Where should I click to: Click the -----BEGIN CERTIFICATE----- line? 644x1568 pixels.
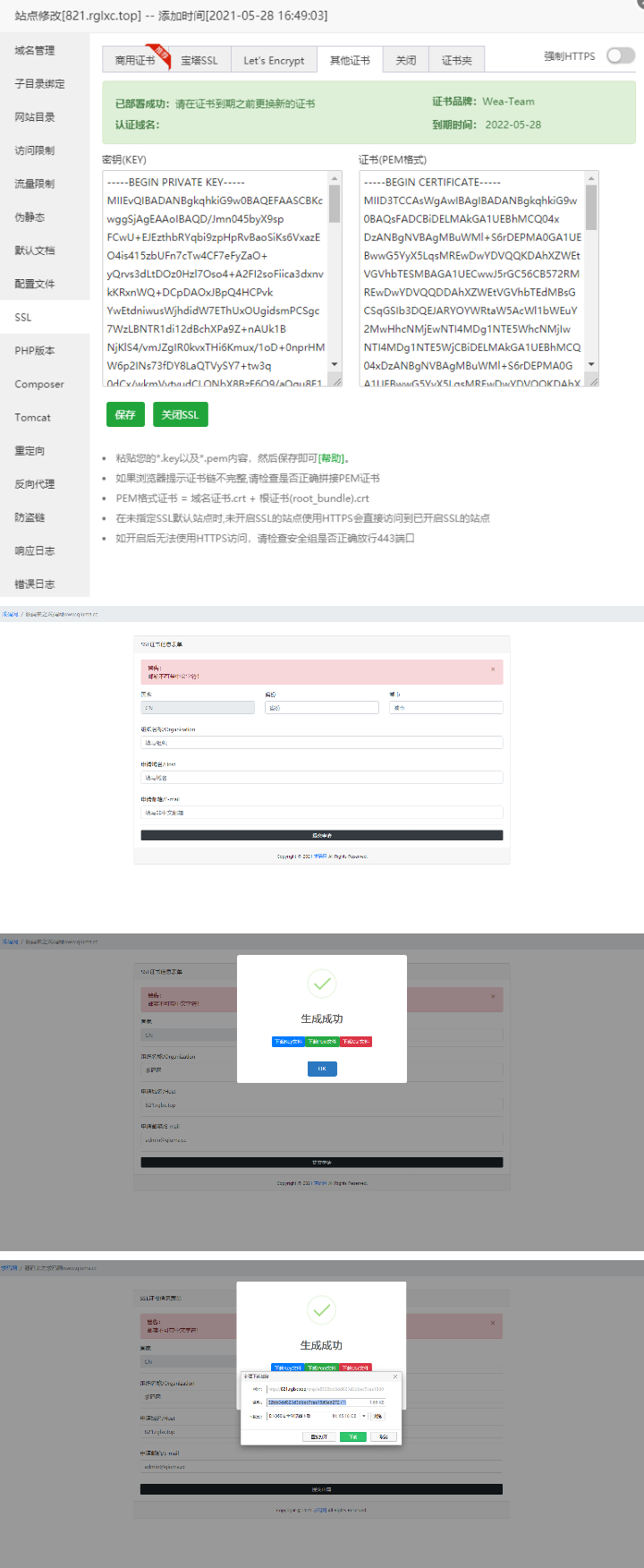point(432,182)
